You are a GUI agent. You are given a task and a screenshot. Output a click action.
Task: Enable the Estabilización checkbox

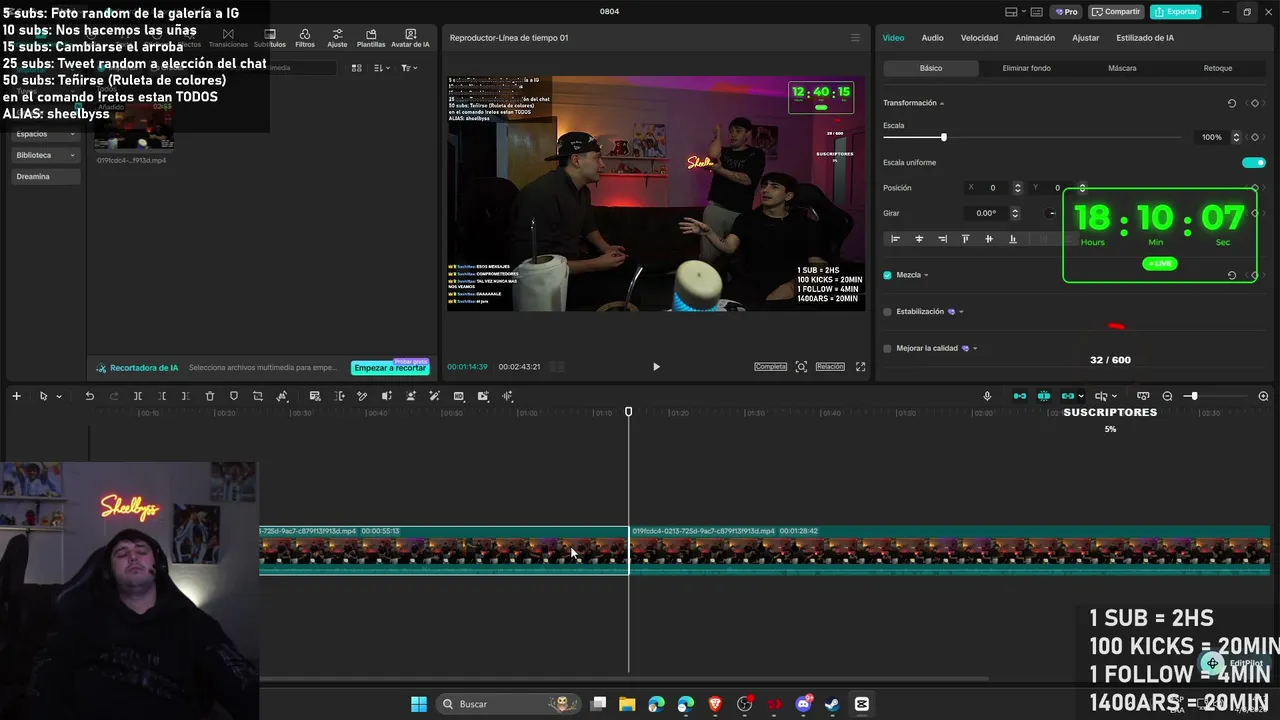(x=887, y=312)
